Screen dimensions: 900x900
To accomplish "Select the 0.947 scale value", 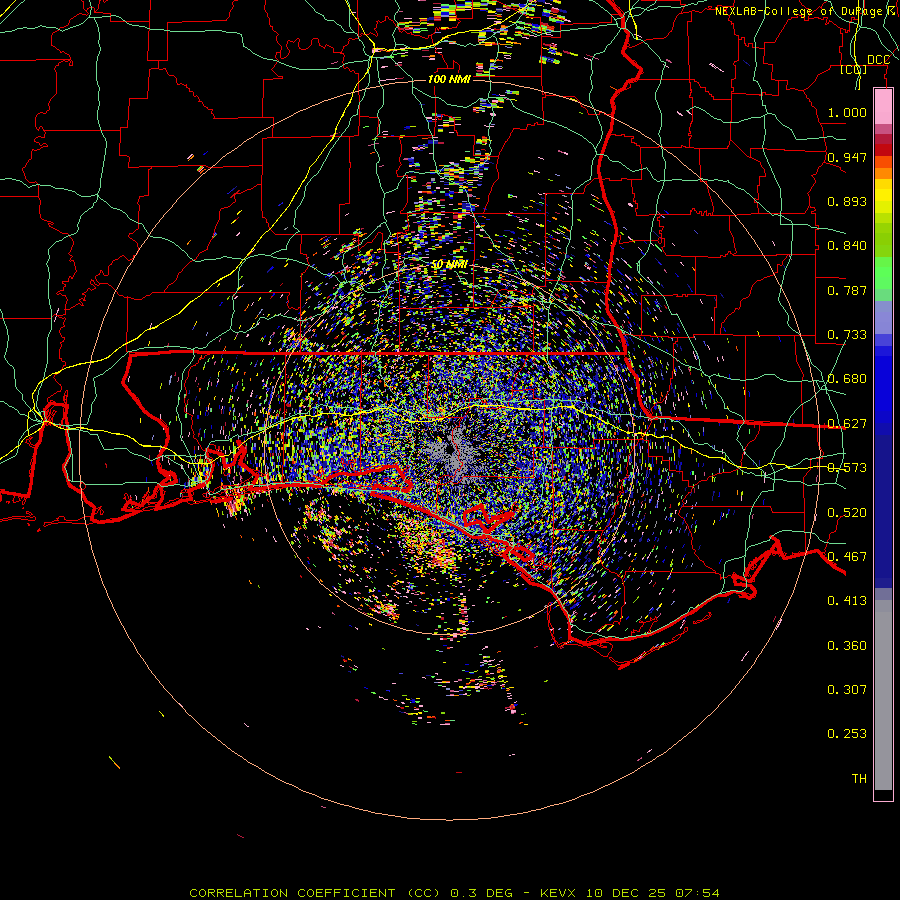I will tap(847, 157).
